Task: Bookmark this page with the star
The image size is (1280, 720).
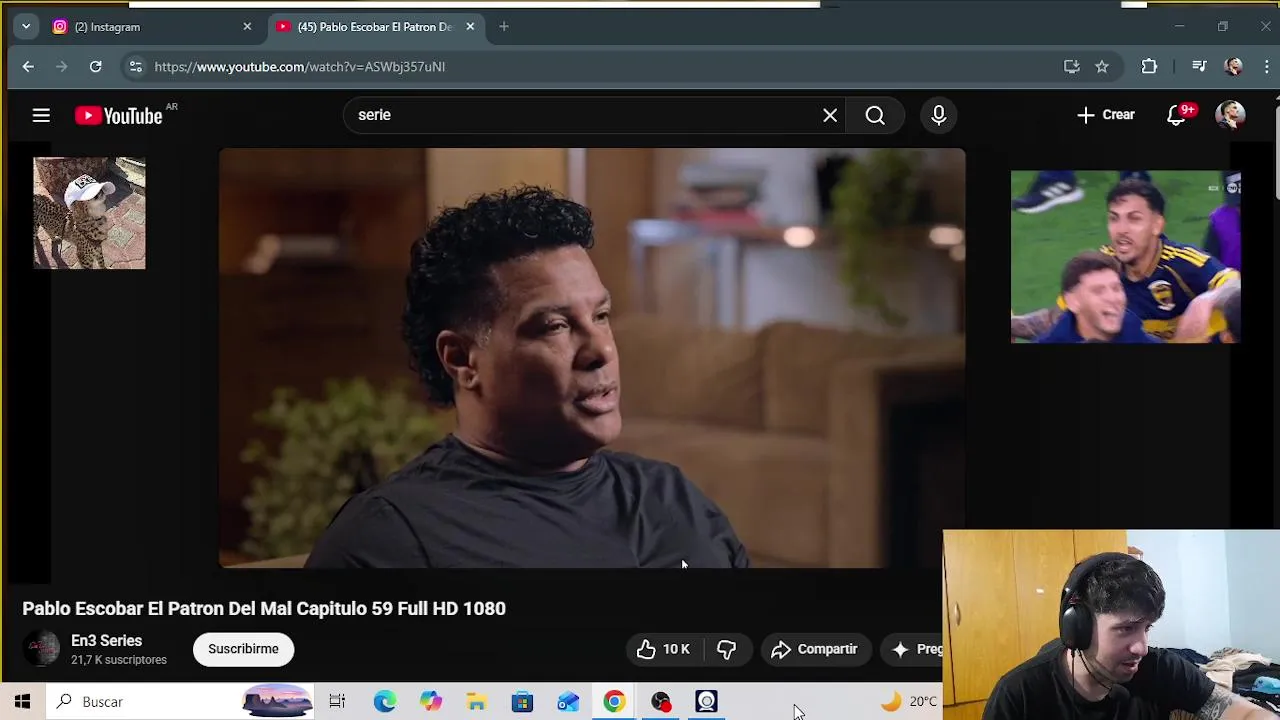Action: point(1101,67)
